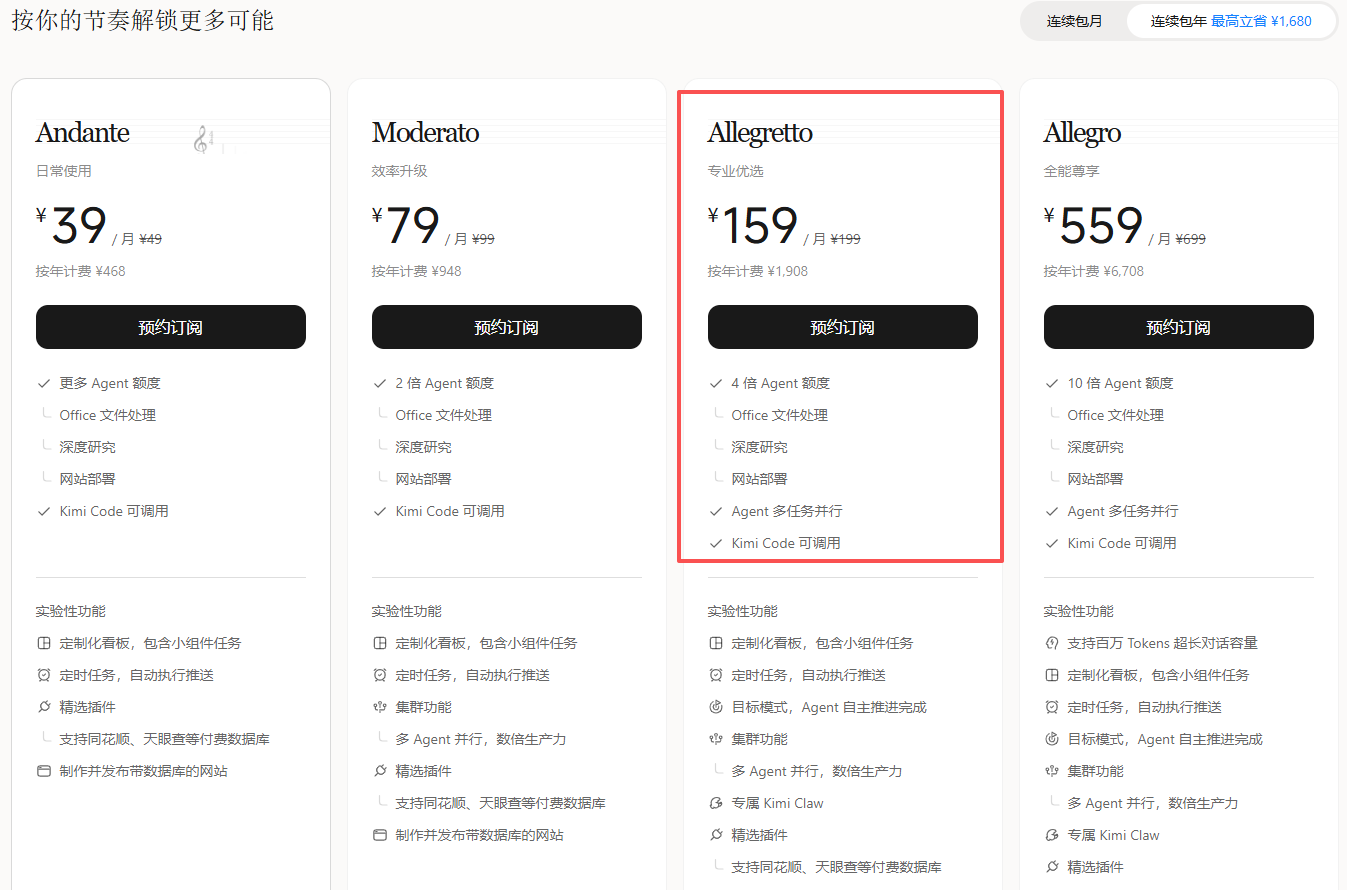Click the text "按年计费 ¥6,708"

(x=1094, y=271)
